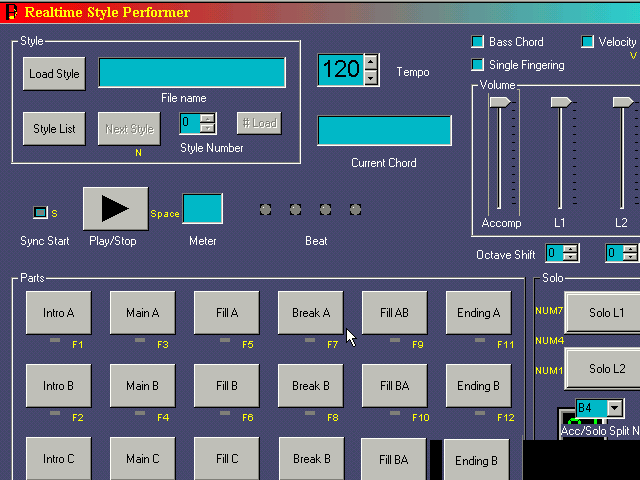
Task: Increase tempo with the up arrow
Action: click(x=371, y=62)
